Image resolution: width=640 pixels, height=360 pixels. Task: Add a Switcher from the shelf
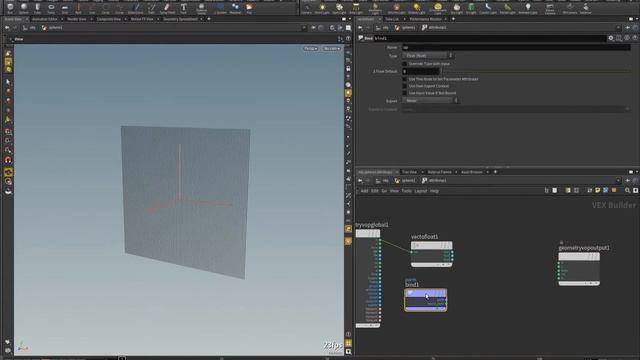(x=586, y=8)
